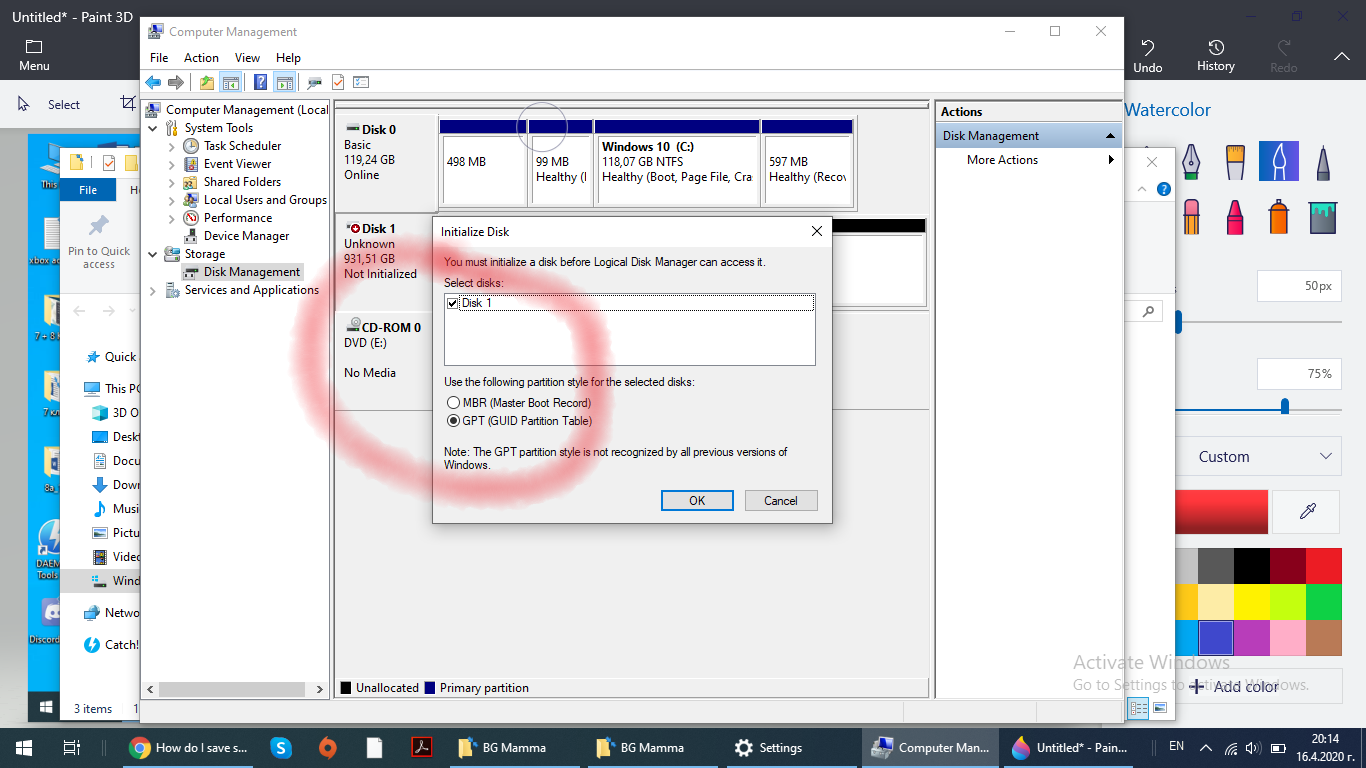Click OK in Initialize Disk dialog

697,501
